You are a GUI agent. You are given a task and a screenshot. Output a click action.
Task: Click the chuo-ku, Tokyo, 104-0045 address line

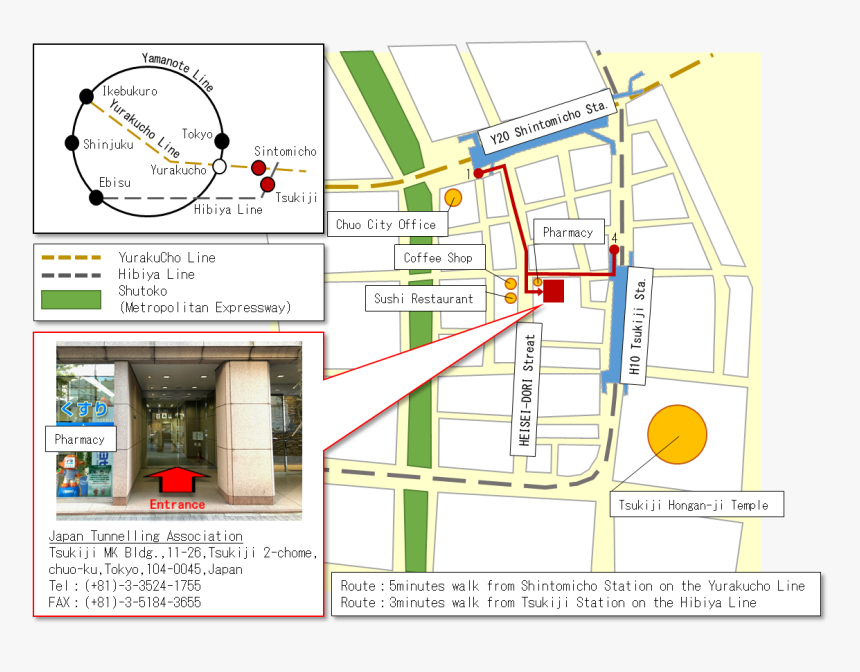(x=145, y=569)
